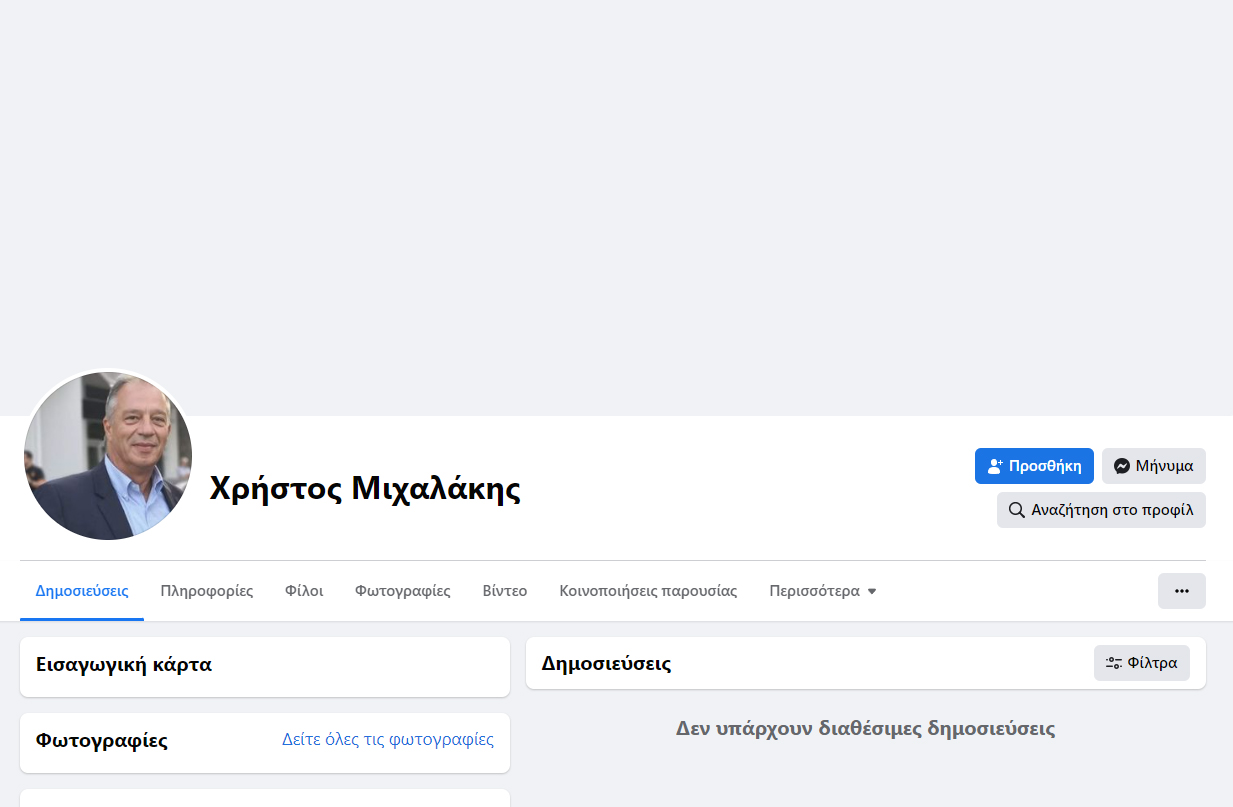The width and height of the screenshot is (1233, 807).
Task: Select the Κοινοποιήσεις παρουσίας tab
Action: tap(648, 591)
